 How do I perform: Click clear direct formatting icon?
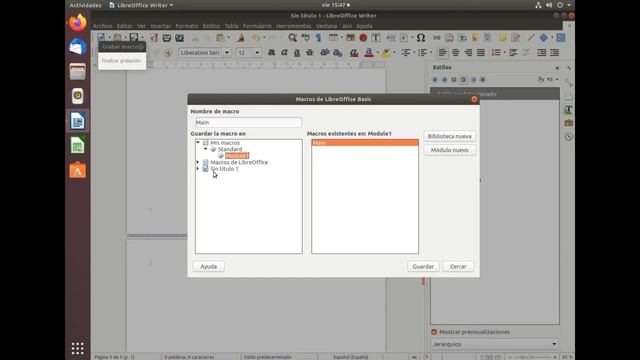pos(353,53)
